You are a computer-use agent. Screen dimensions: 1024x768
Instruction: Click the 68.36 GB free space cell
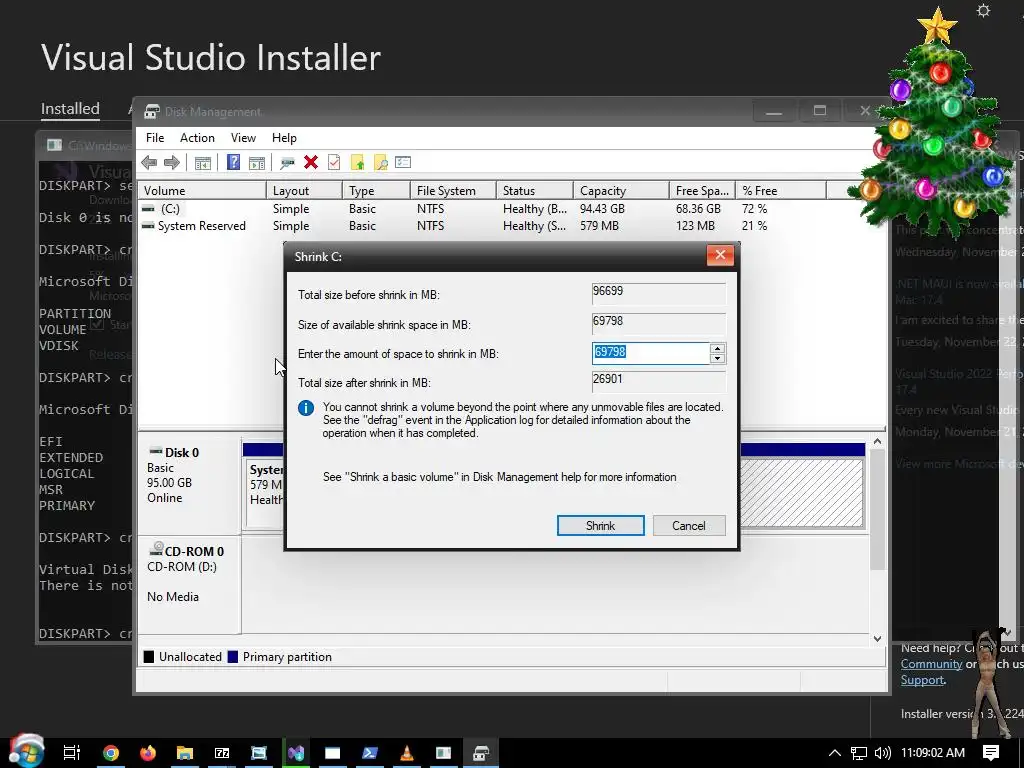(698, 209)
